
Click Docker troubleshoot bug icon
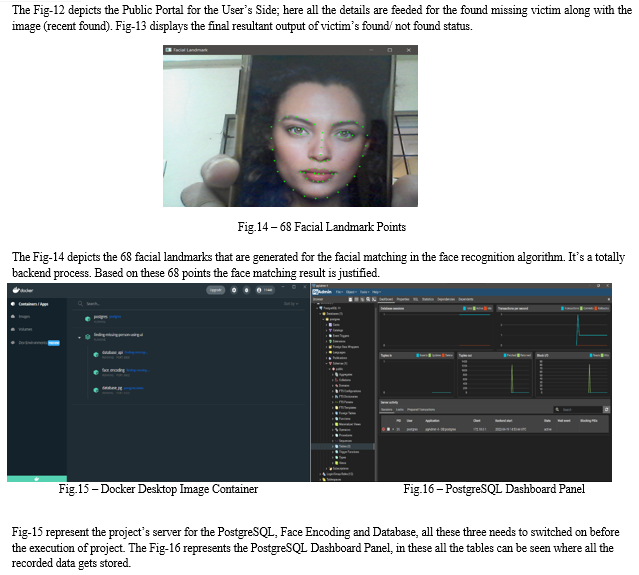tap(246, 290)
